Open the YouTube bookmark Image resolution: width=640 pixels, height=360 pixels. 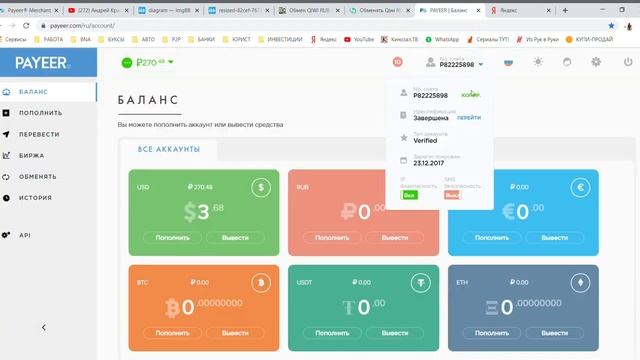(359, 39)
